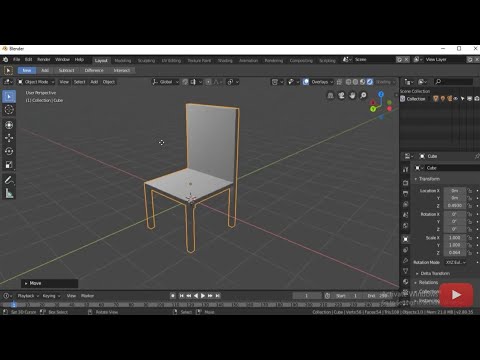Toggle the Overlays display button
The width and height of the screenshot is (480, 360).
click(306, 82)
